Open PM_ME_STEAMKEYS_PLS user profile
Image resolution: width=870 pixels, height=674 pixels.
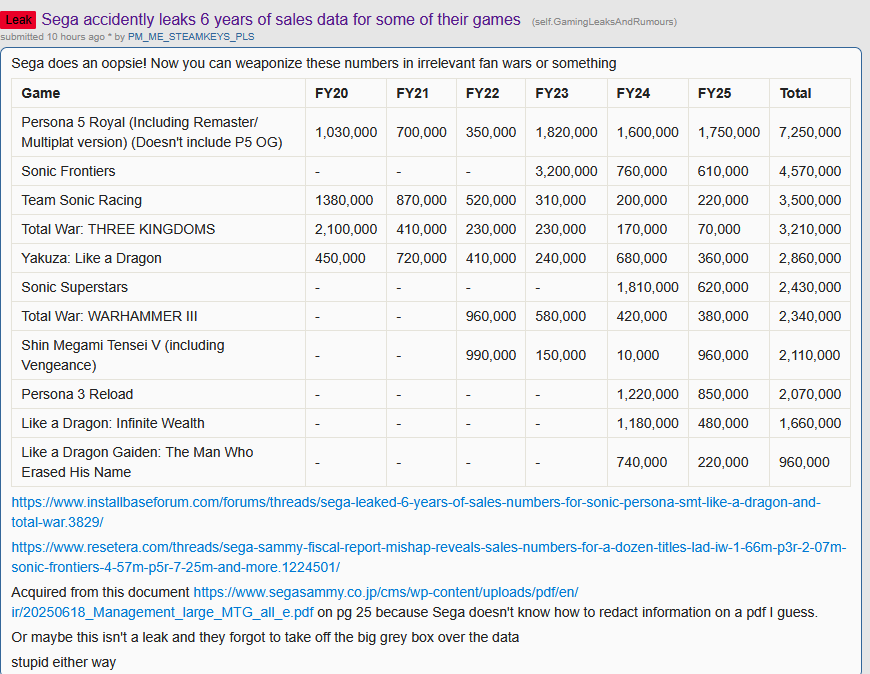191,37
